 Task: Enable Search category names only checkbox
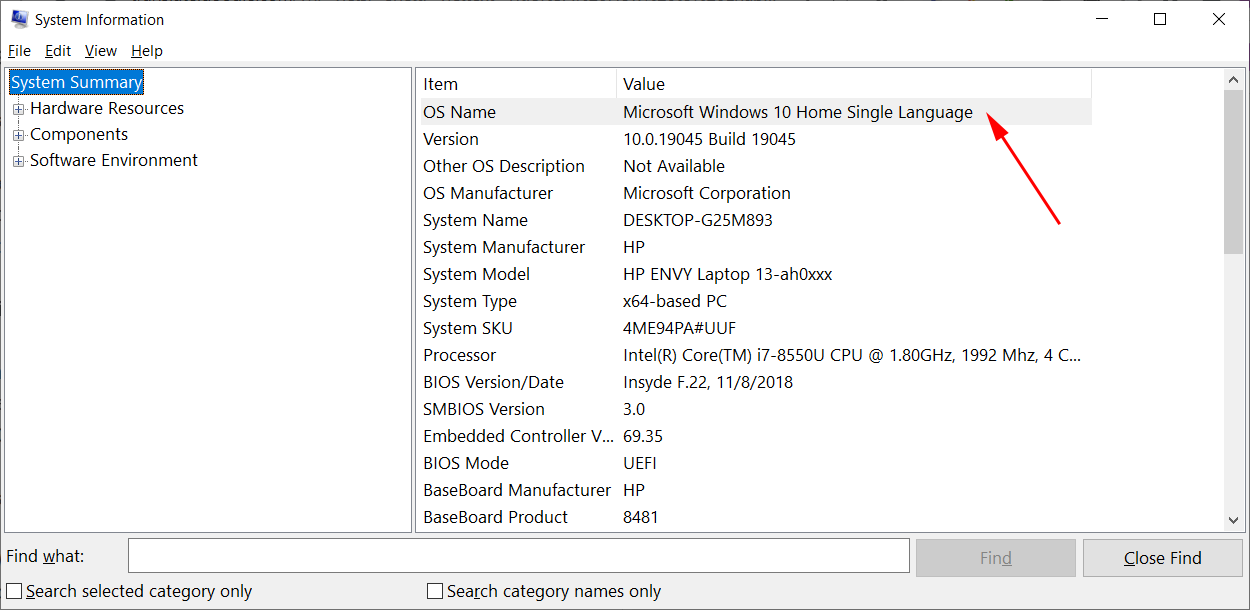[x=435, y=591]
